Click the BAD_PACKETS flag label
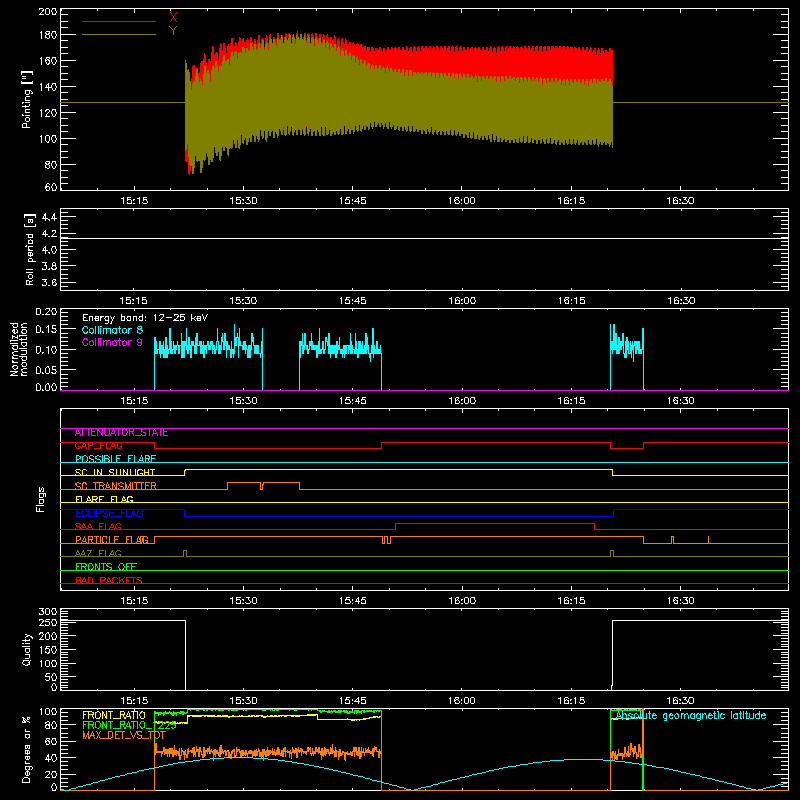Viewport: 800px width, 800px height. pos(109,581)
